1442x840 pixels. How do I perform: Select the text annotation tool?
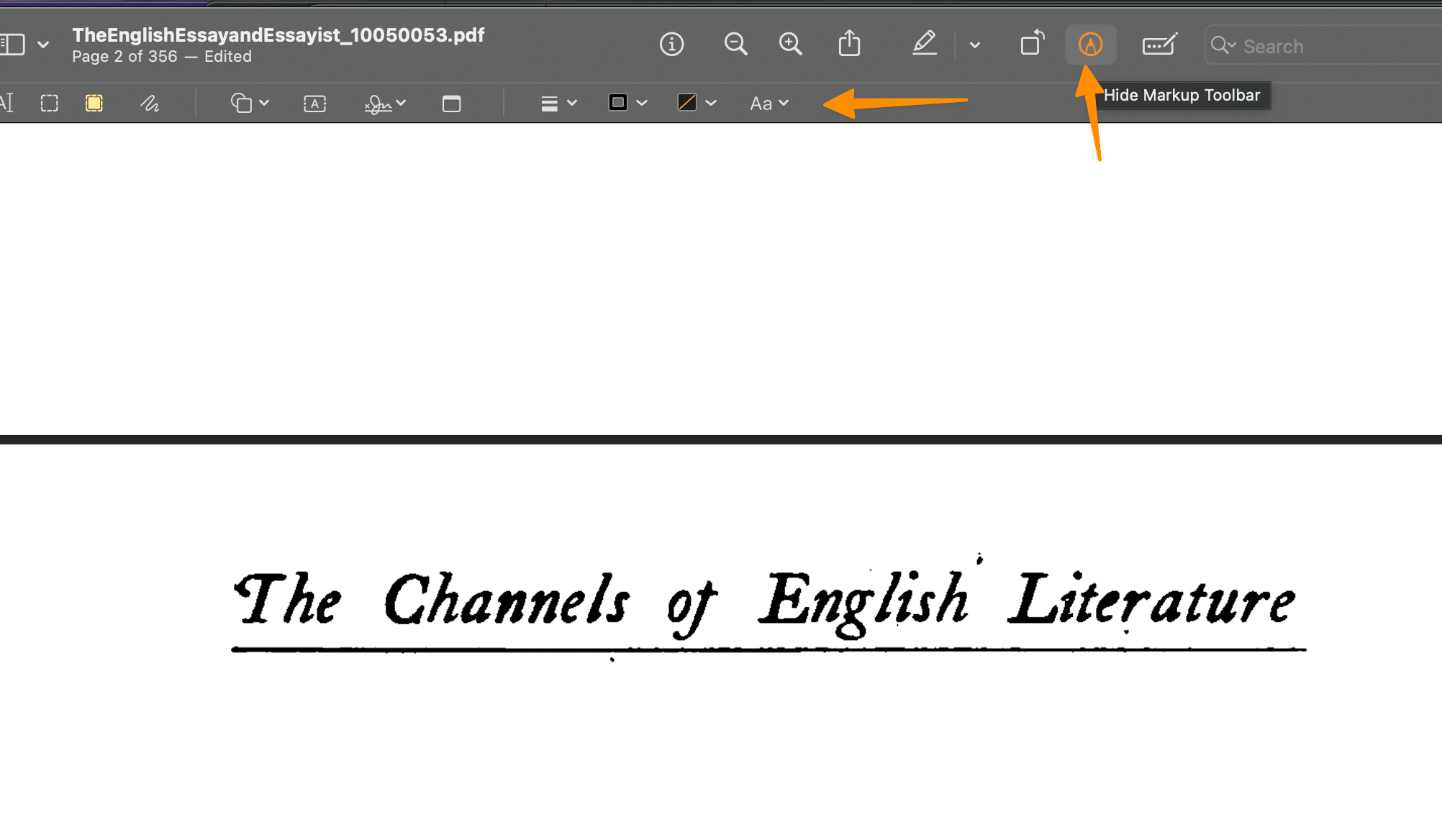pos(314,103)
